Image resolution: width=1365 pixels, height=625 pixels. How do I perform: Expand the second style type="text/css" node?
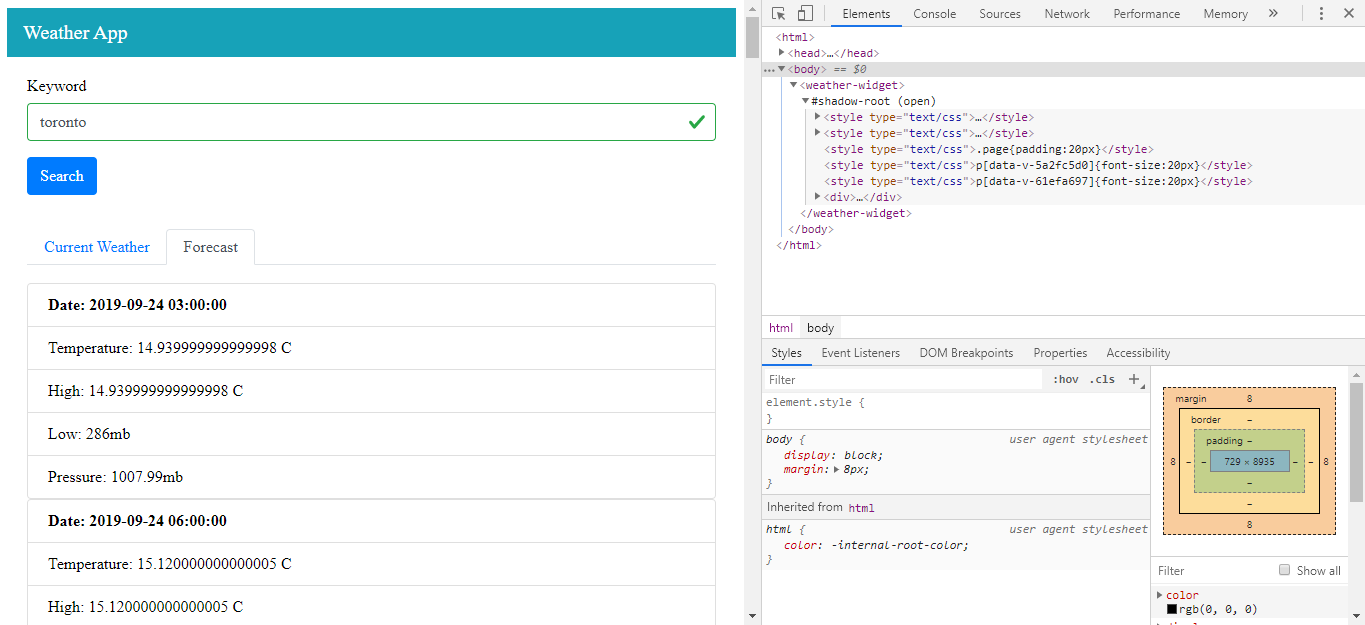(x=818, y=133)
